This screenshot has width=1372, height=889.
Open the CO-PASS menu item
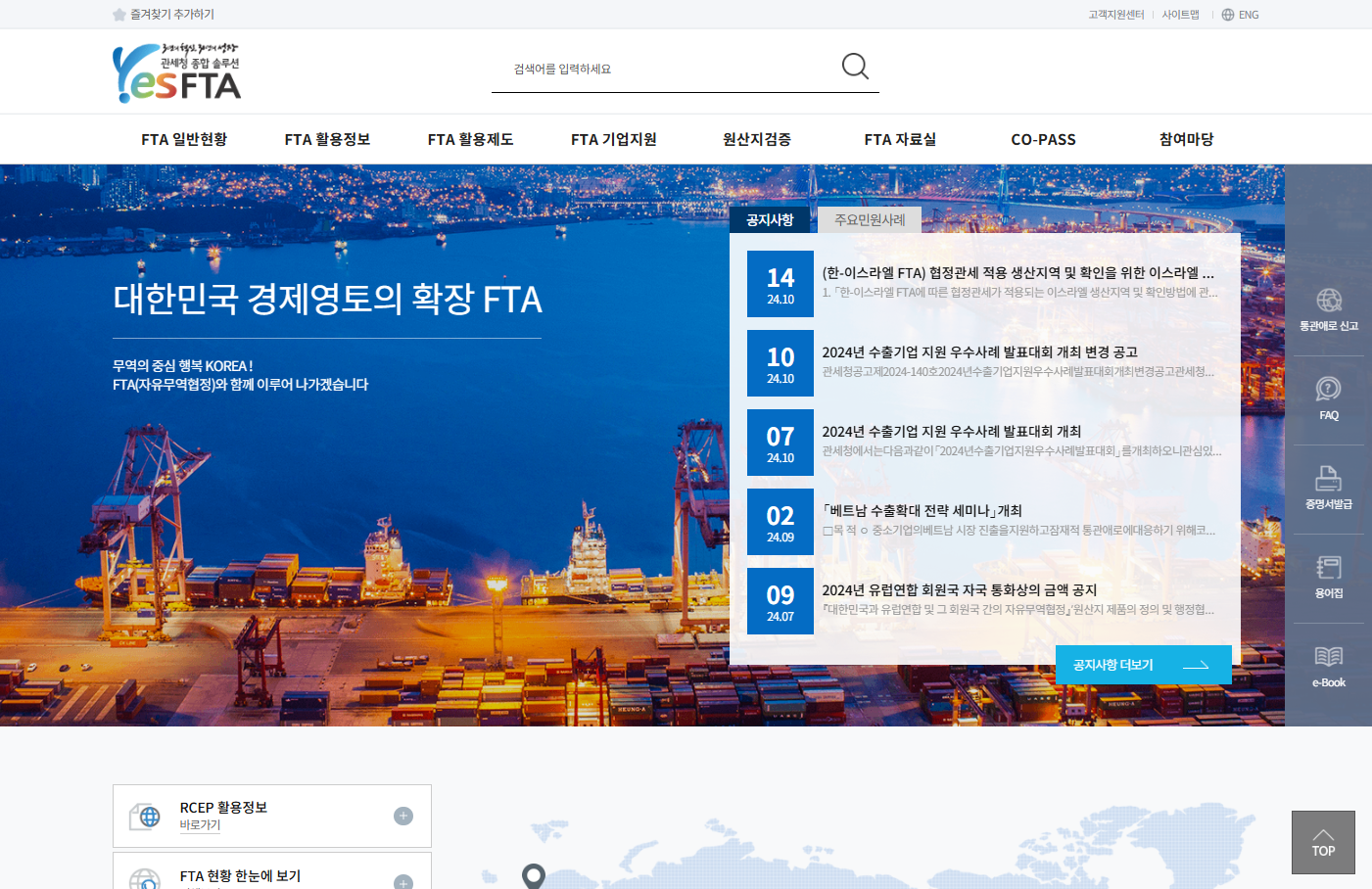[1043, 139]
